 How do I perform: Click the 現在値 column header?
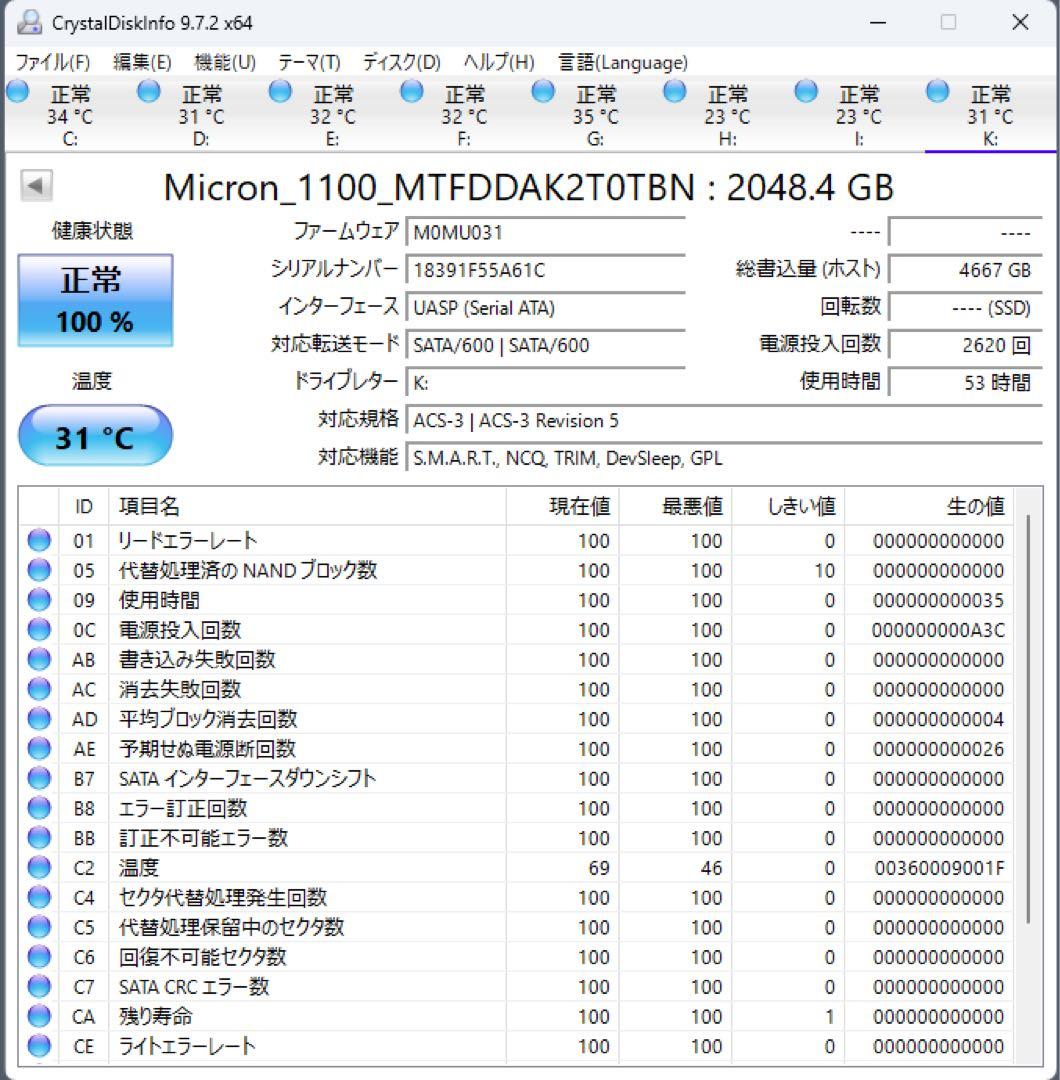[563, 507]
